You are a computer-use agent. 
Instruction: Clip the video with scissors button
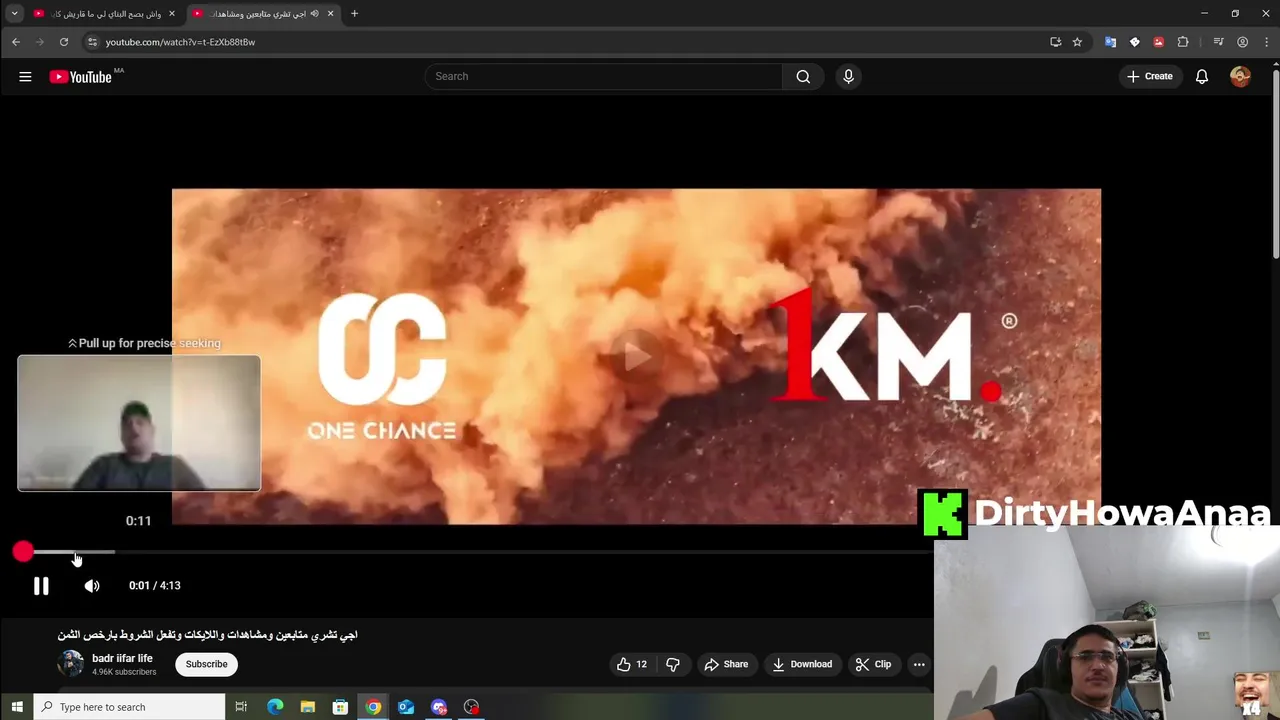(x=873, y=664)
